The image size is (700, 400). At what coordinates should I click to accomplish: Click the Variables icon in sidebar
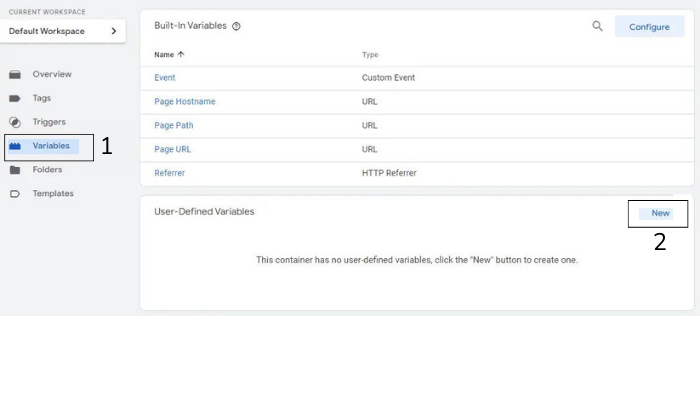point(15,146)
